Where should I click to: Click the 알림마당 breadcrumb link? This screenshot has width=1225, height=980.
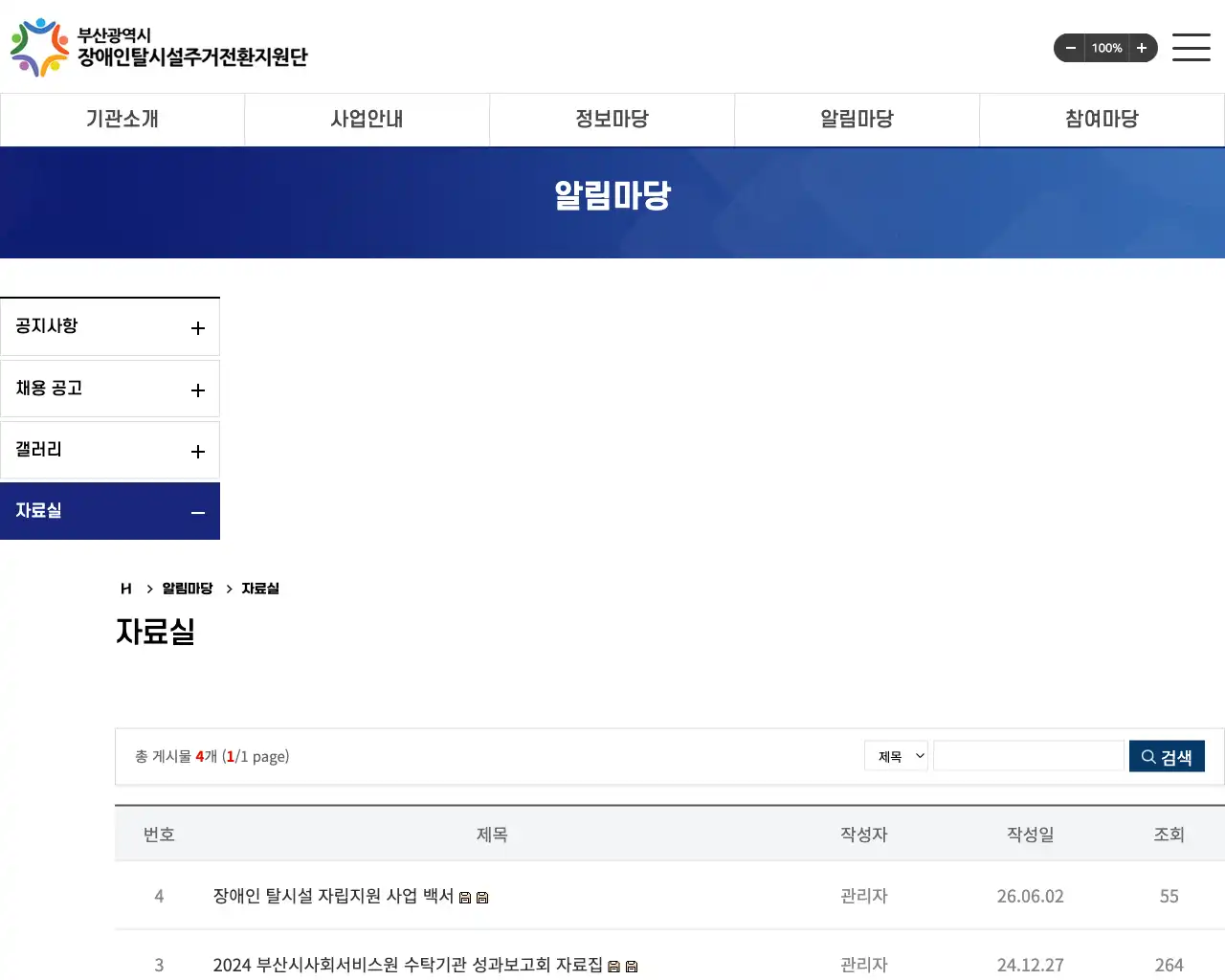pyautogui.click(x=188, y=589)
